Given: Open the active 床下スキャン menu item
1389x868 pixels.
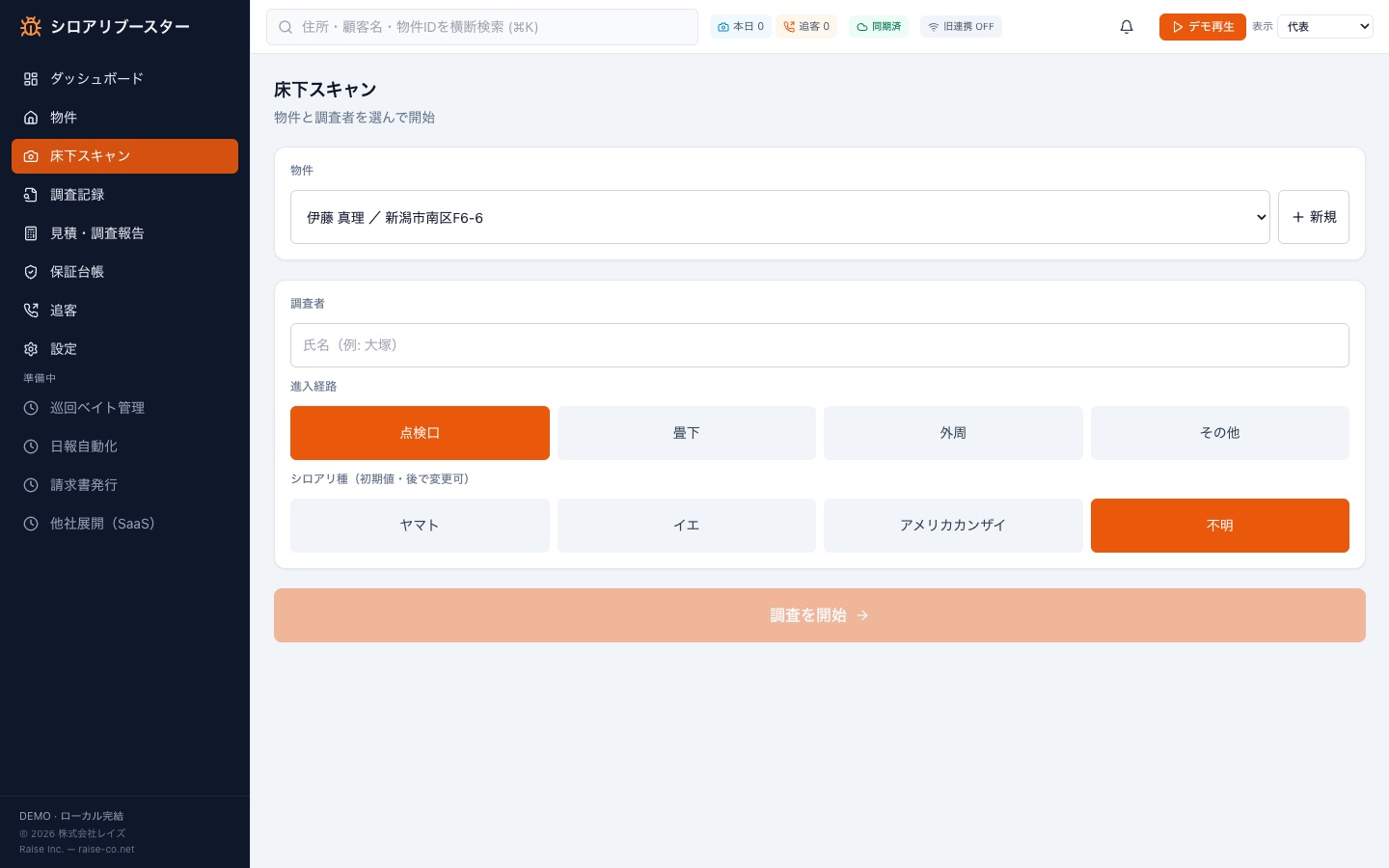Looking at the screenshot, I should point(124,156).
